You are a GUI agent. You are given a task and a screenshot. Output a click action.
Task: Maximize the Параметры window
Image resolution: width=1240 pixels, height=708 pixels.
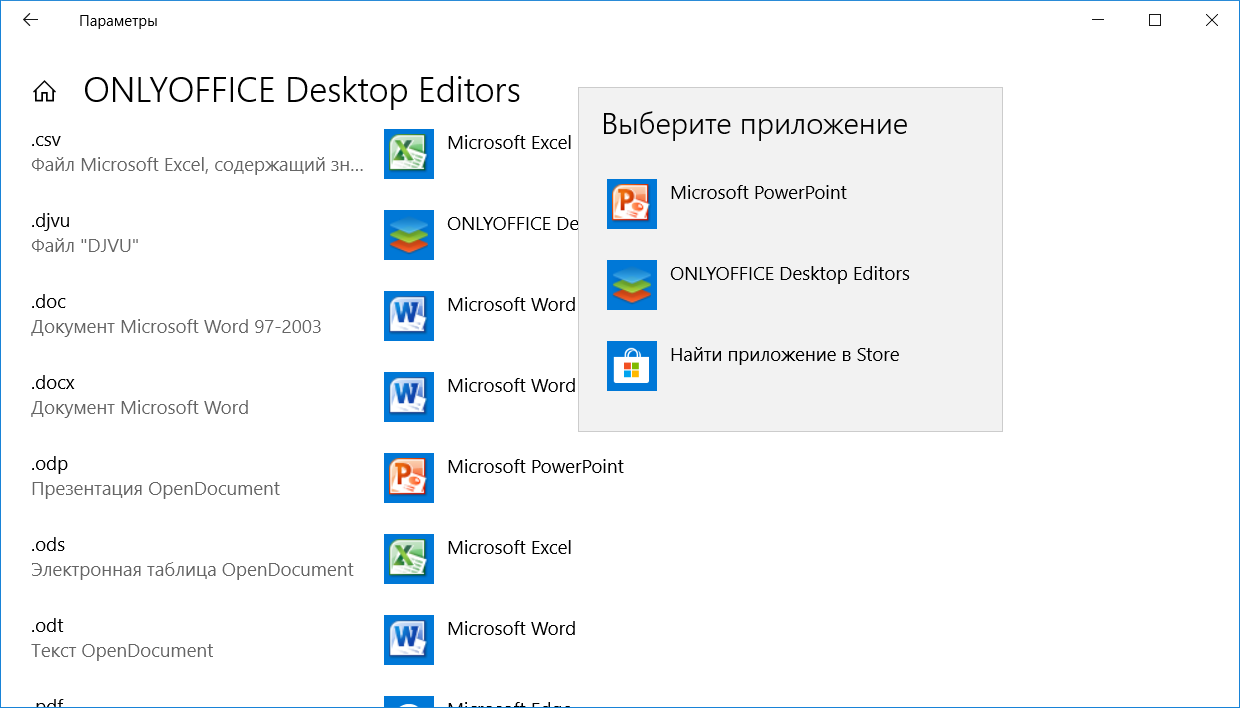[1155, 20]
